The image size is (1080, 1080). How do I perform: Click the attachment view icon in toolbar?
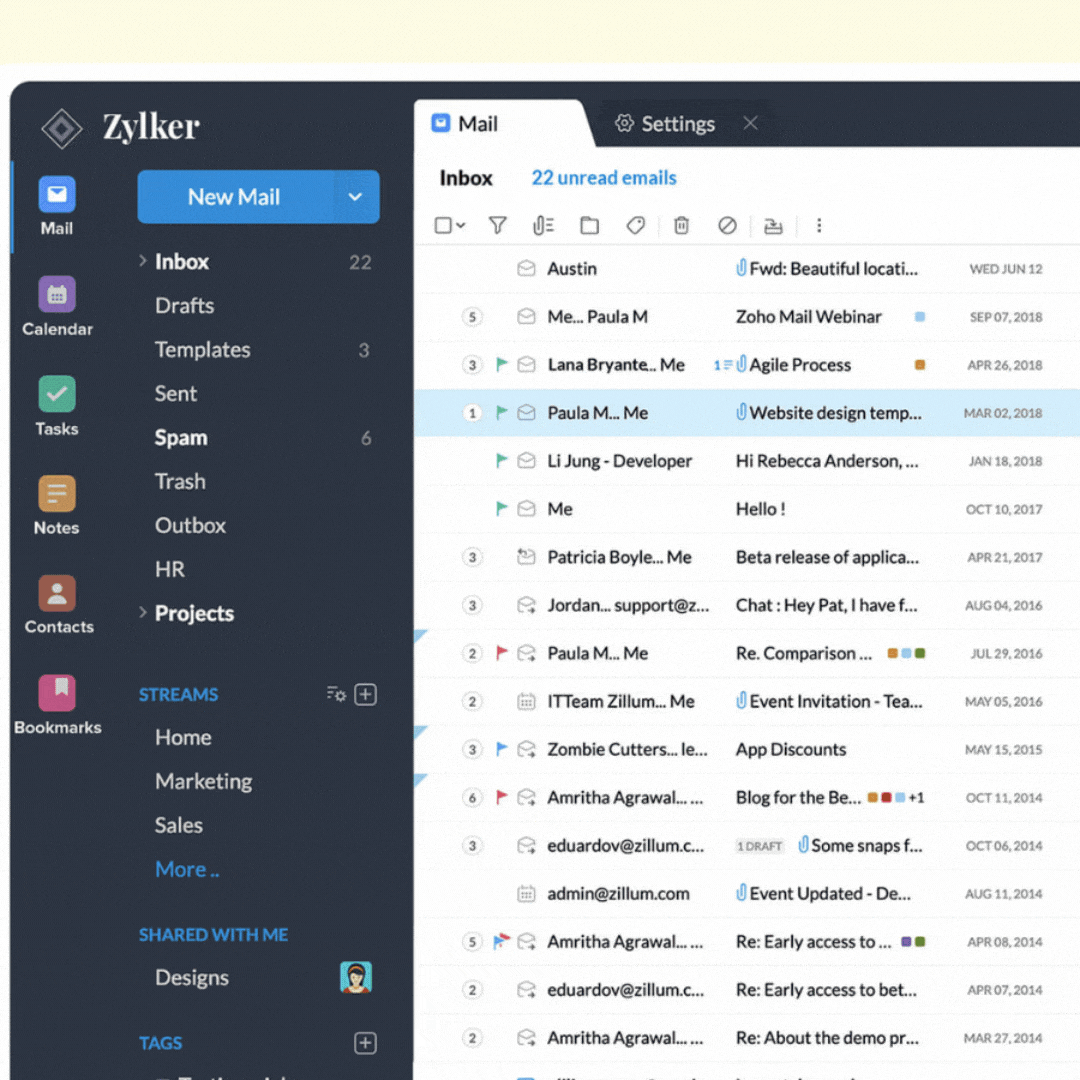(x=543, y=225)
